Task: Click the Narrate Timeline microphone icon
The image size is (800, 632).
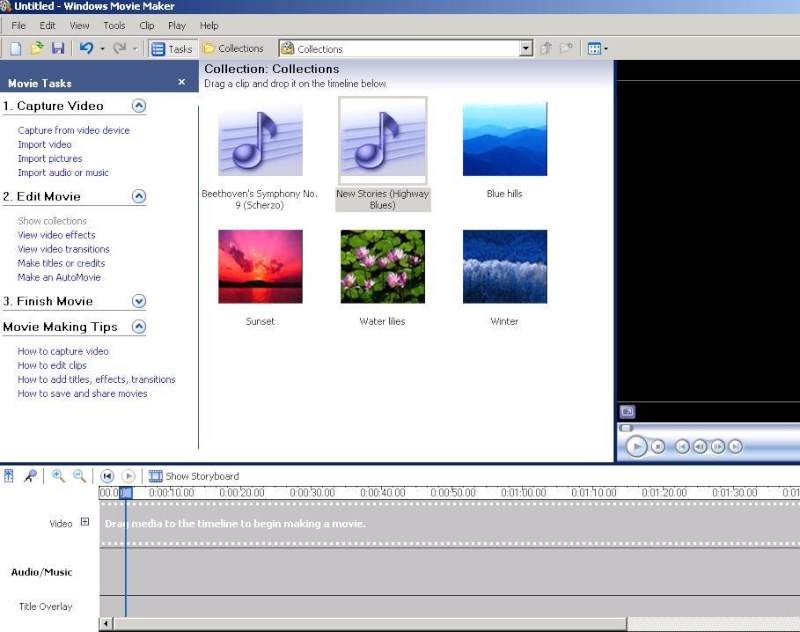Action: point(30,476)
